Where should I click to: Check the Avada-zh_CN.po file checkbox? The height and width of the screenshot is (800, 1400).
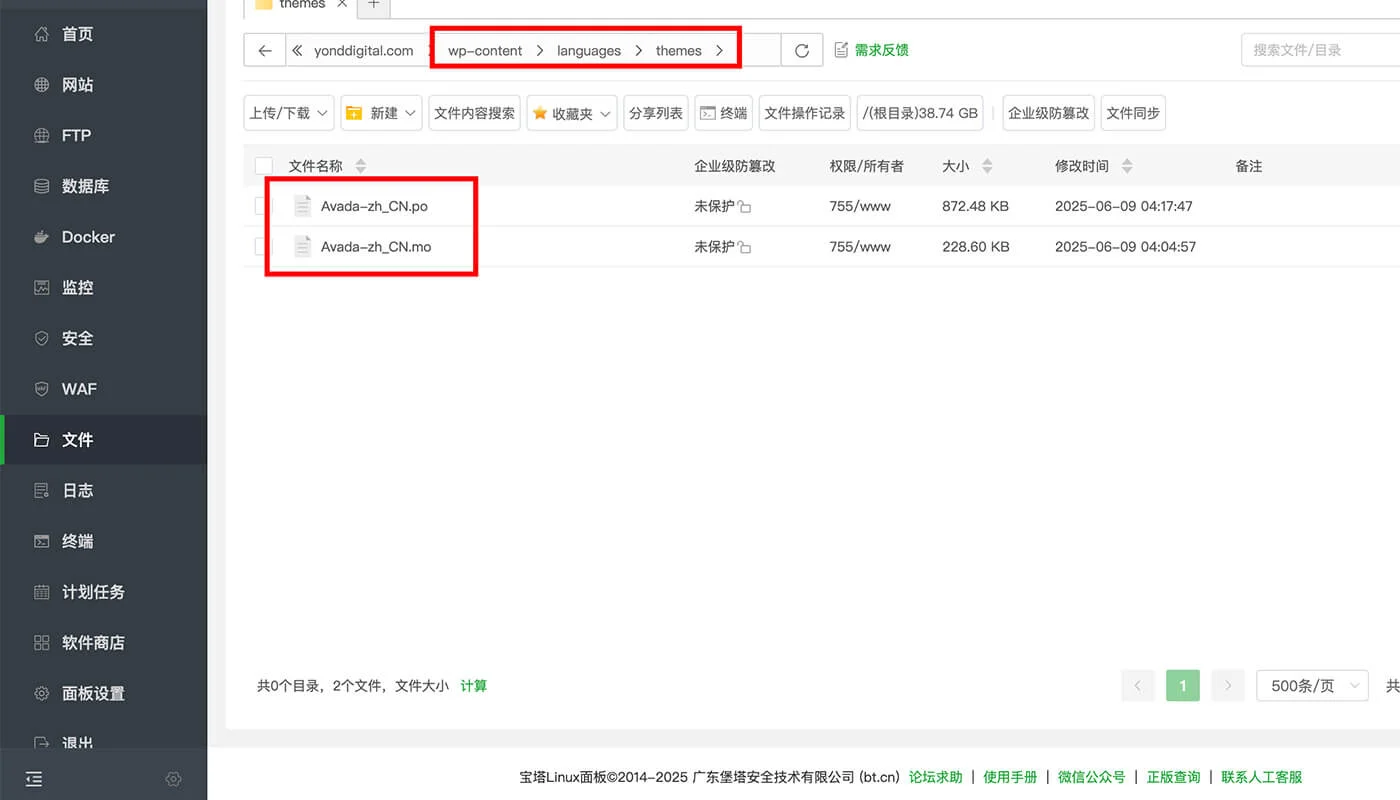pos(263,206)
